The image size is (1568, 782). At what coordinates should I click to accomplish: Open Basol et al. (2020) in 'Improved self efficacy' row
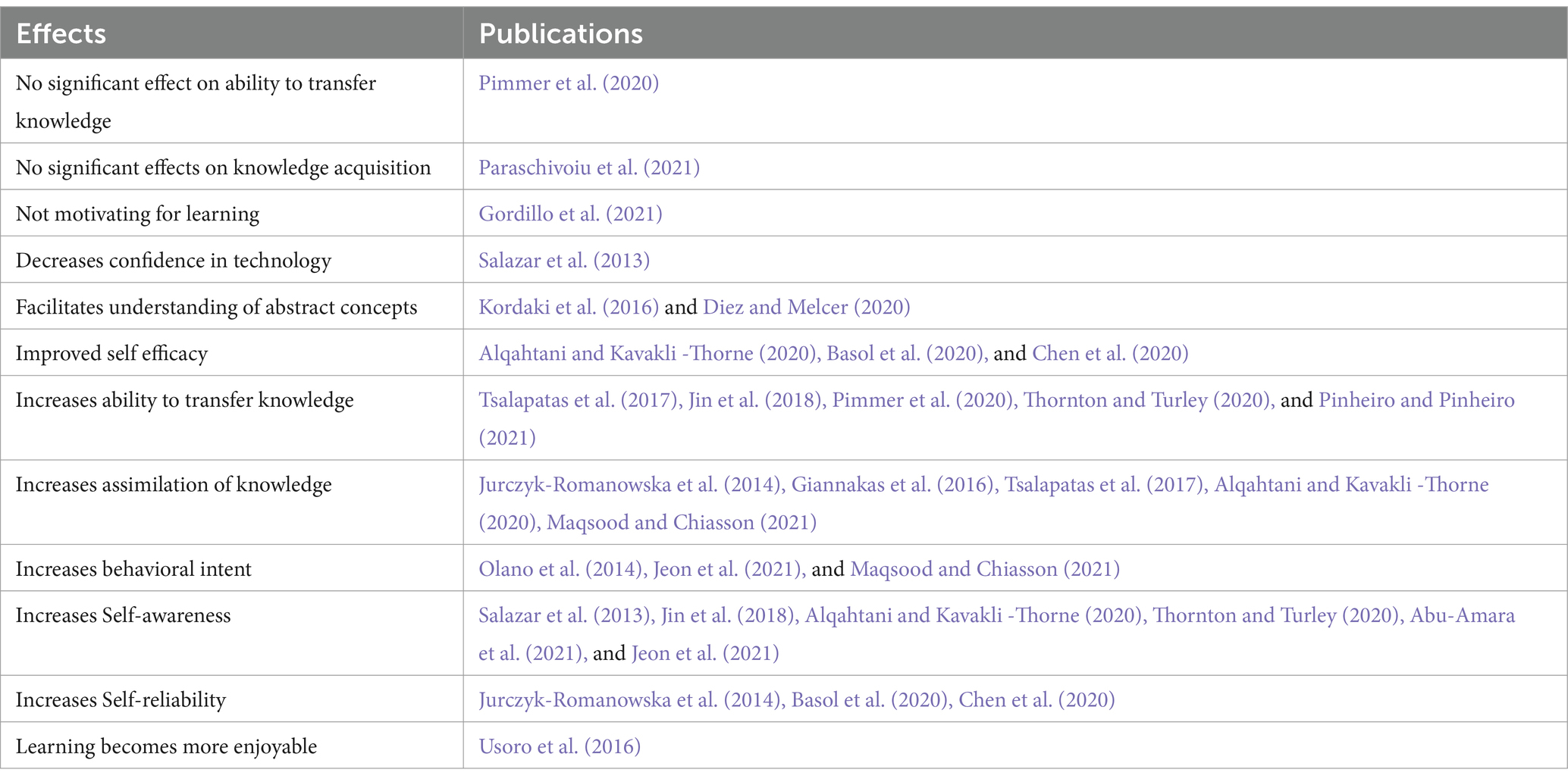(x=907, y=354)
